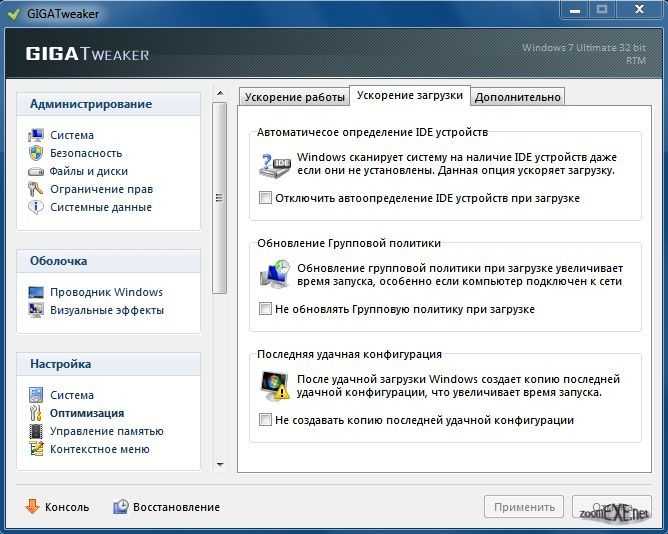Click the IDE device detection icon
Viewport: 668px width, 534px height.
click(275, 165)
